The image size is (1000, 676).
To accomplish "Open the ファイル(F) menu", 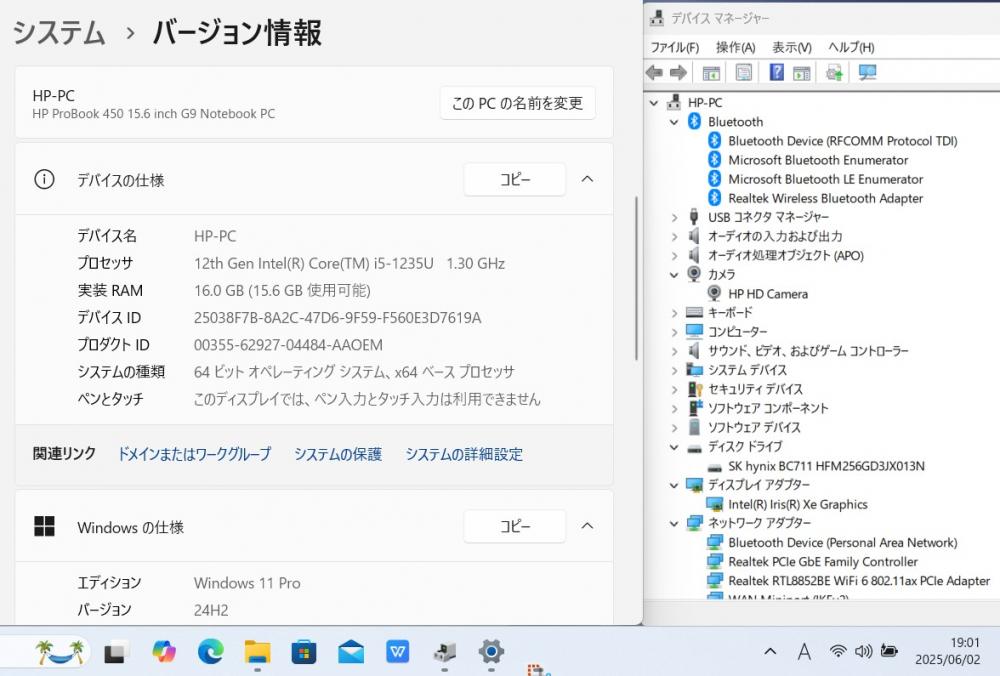I will pyautogui.click(x=675, y=47).
